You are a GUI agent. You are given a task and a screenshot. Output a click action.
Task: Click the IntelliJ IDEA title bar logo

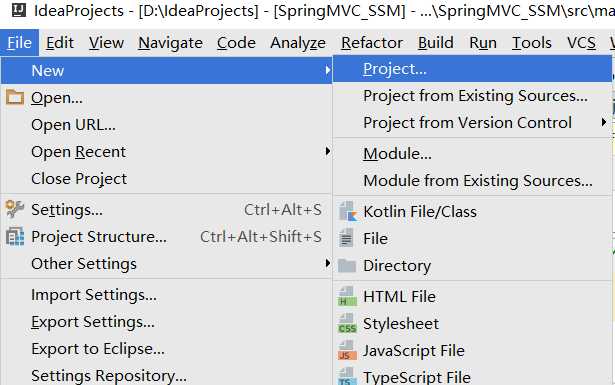tap(18, 10)
